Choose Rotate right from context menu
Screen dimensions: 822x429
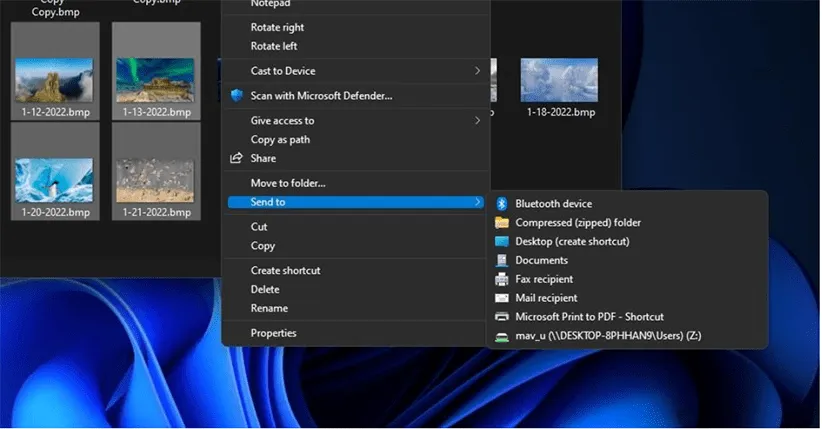277,27
